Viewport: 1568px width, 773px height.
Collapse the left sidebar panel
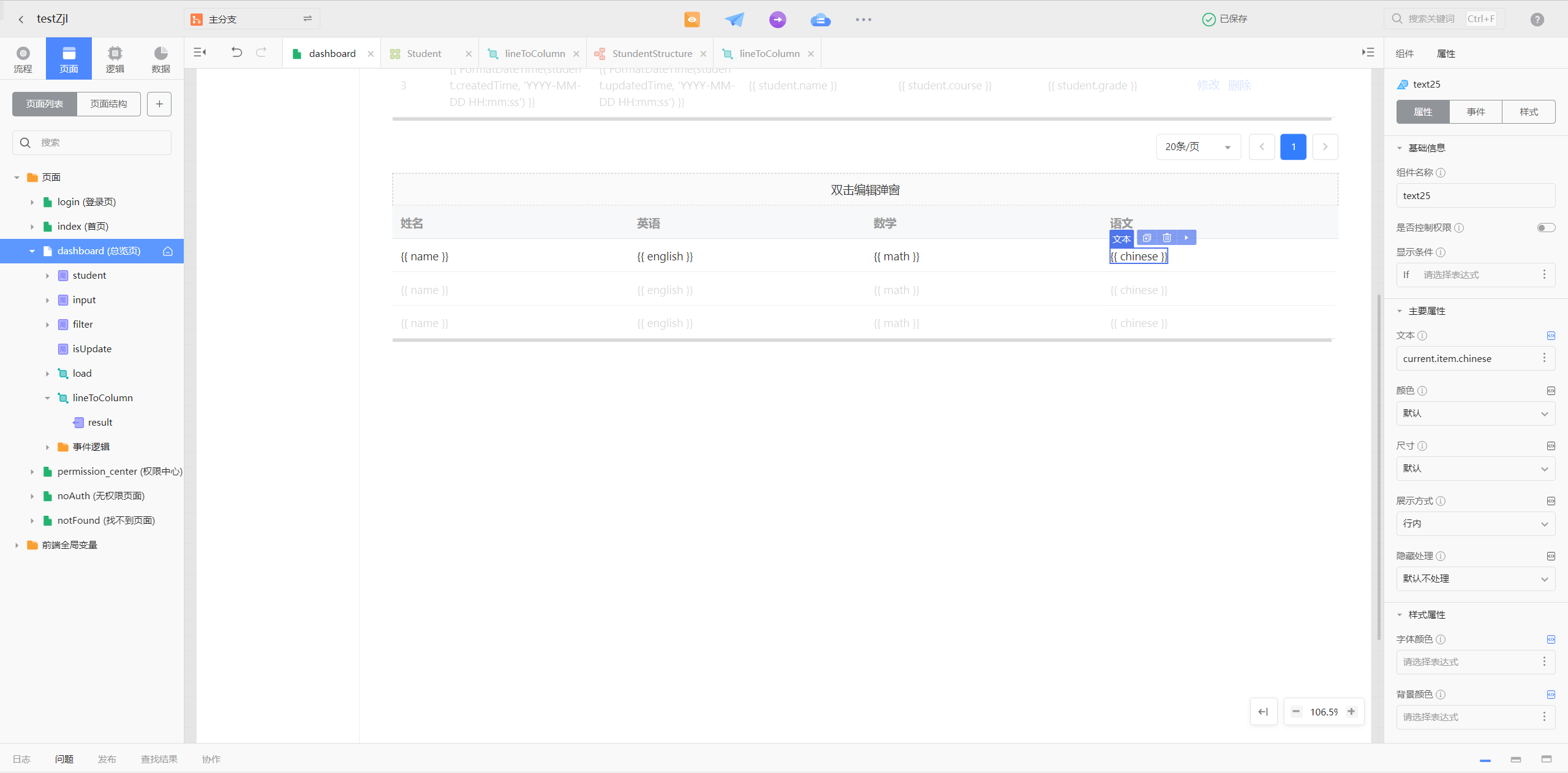[x=200, y=53]
